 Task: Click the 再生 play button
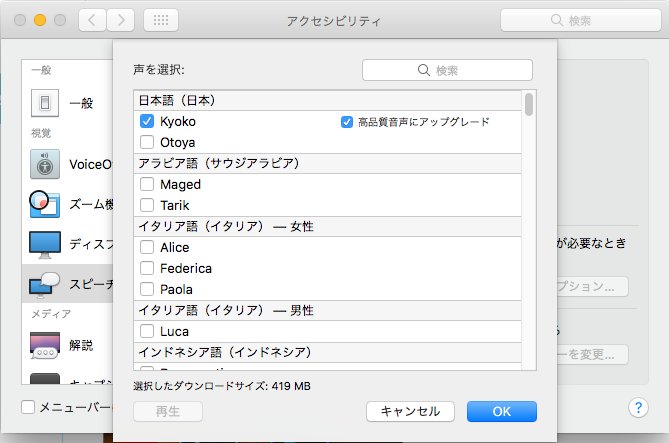168,411
